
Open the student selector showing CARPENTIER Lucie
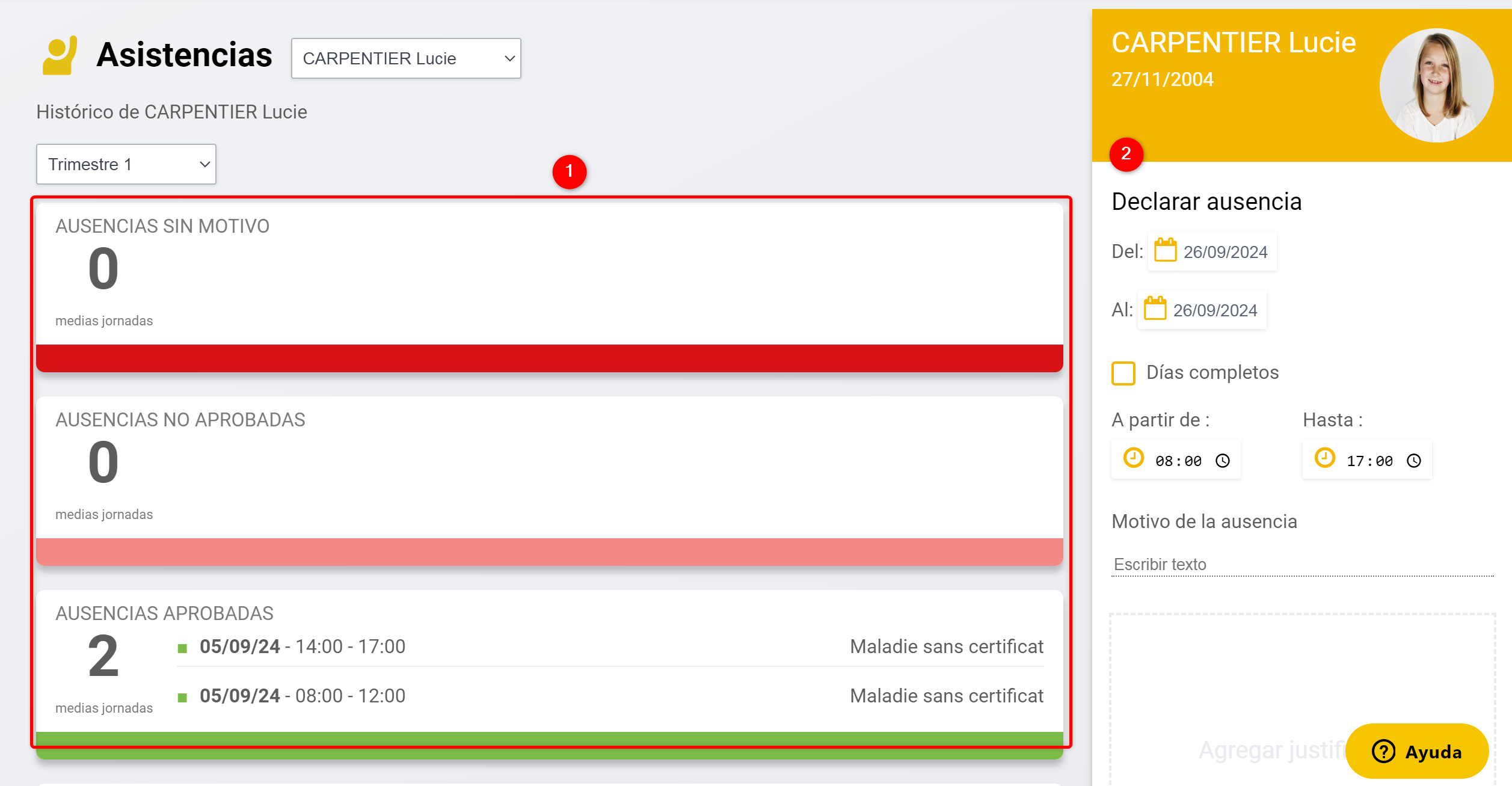(407, 58)
